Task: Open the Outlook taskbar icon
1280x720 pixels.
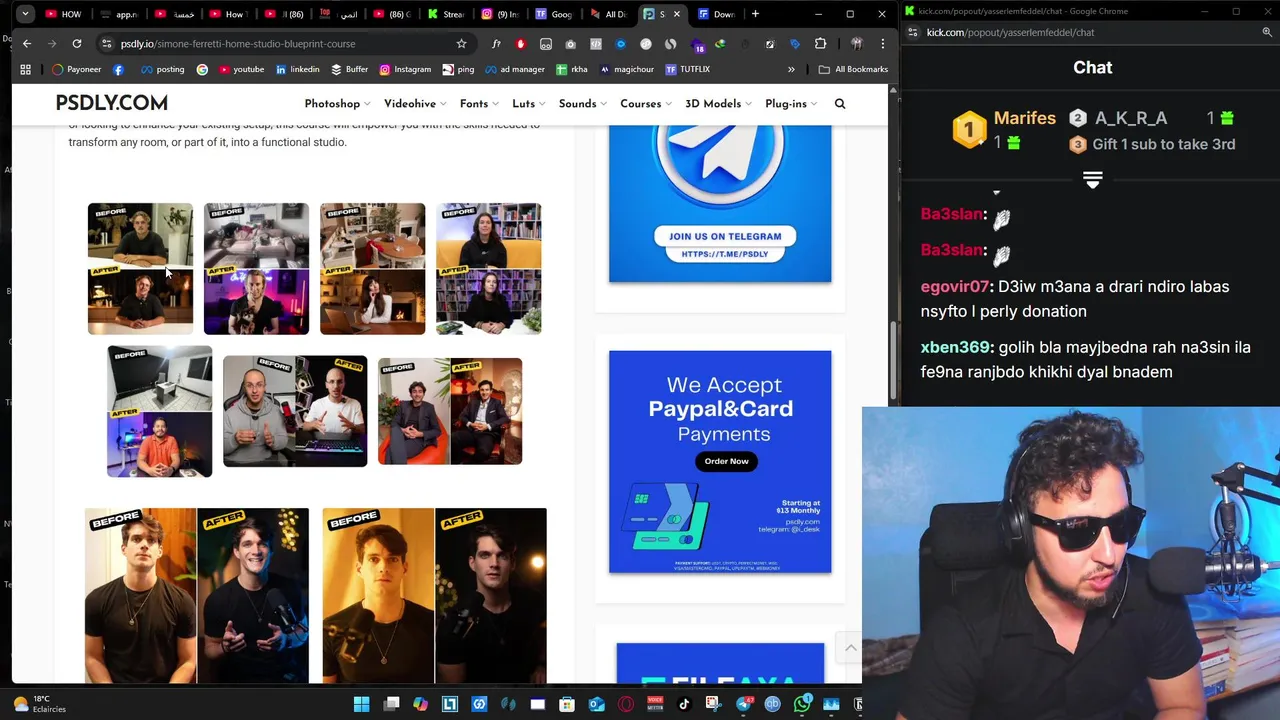Action: tap(597, 704)
